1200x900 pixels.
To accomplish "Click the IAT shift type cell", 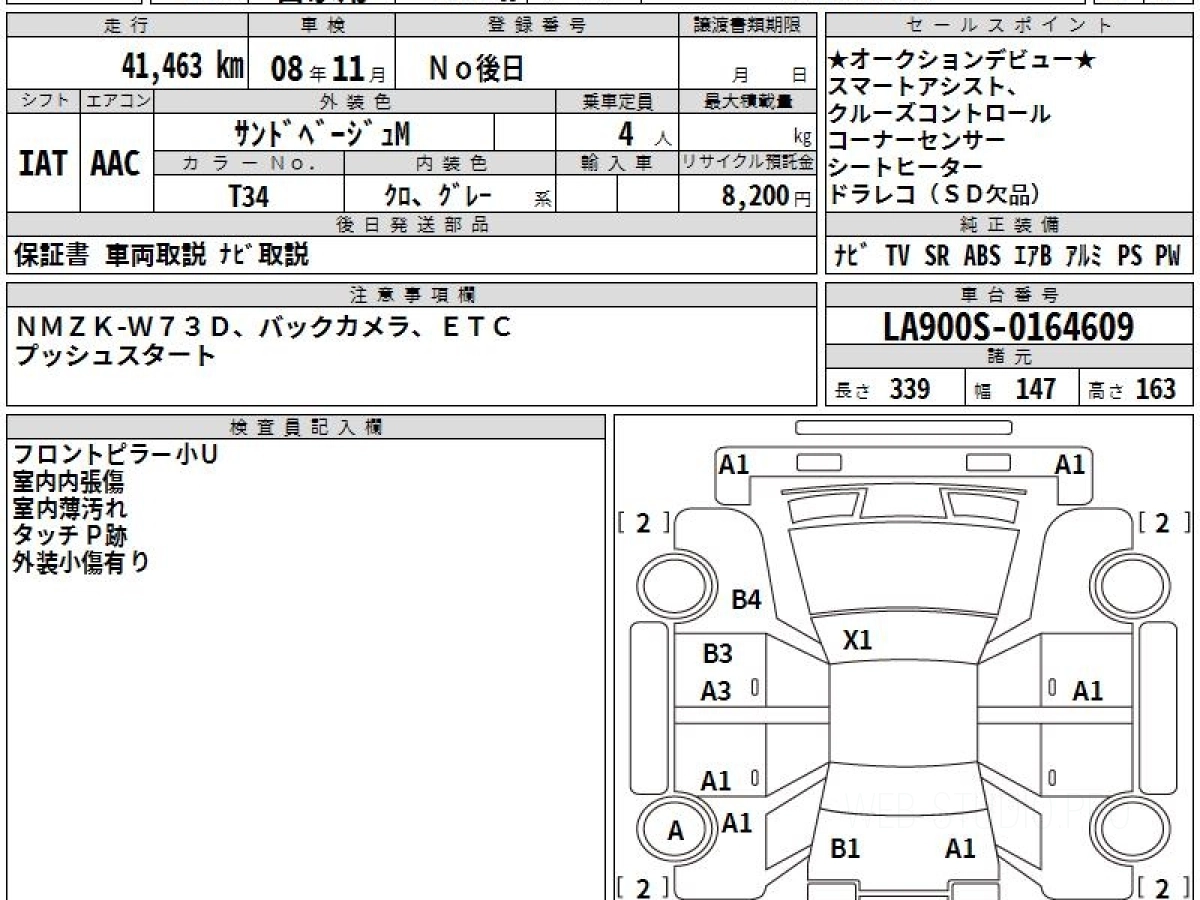I will 43,163.
